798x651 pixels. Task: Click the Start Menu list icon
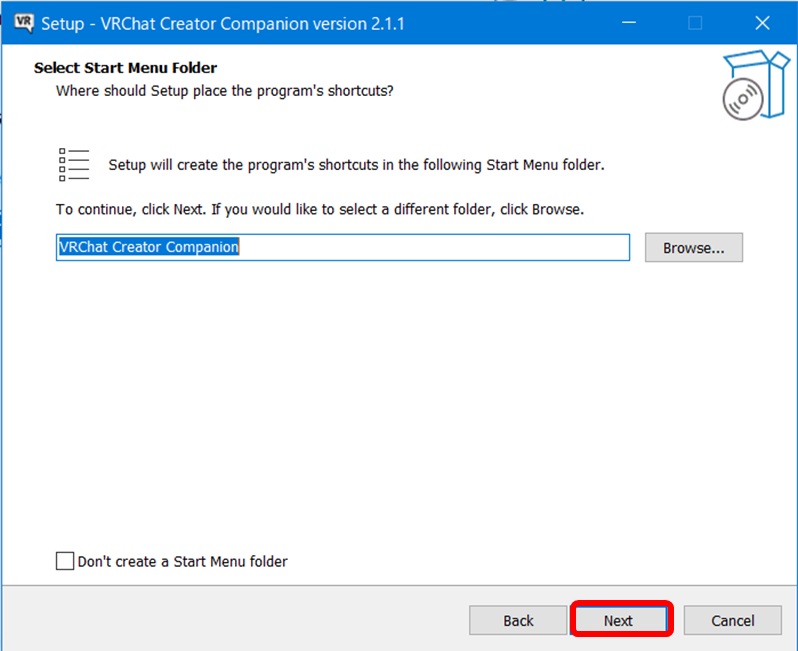click(74, 165)
